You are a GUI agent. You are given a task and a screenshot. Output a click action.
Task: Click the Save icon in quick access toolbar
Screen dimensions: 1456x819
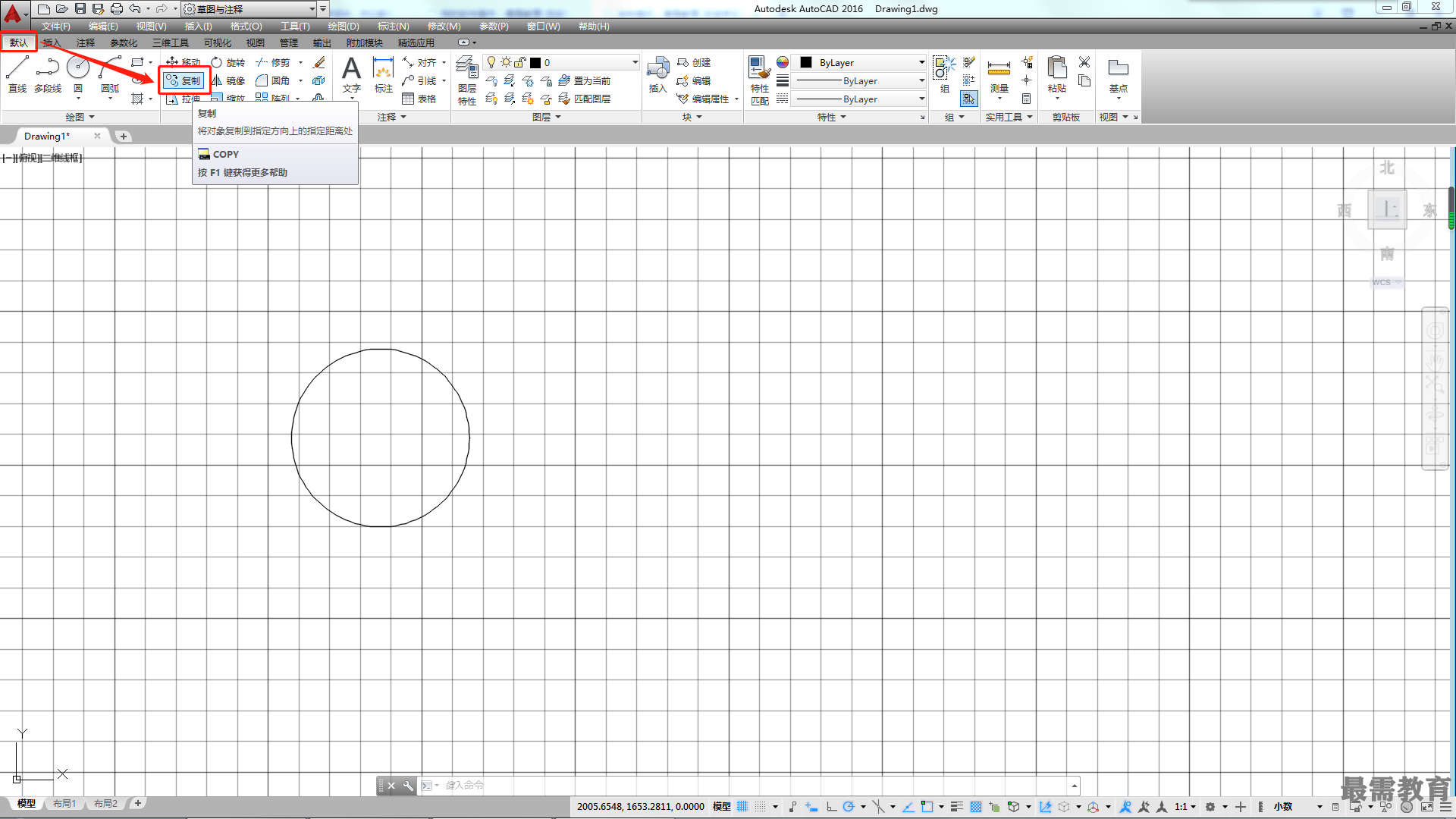(80, 8)
